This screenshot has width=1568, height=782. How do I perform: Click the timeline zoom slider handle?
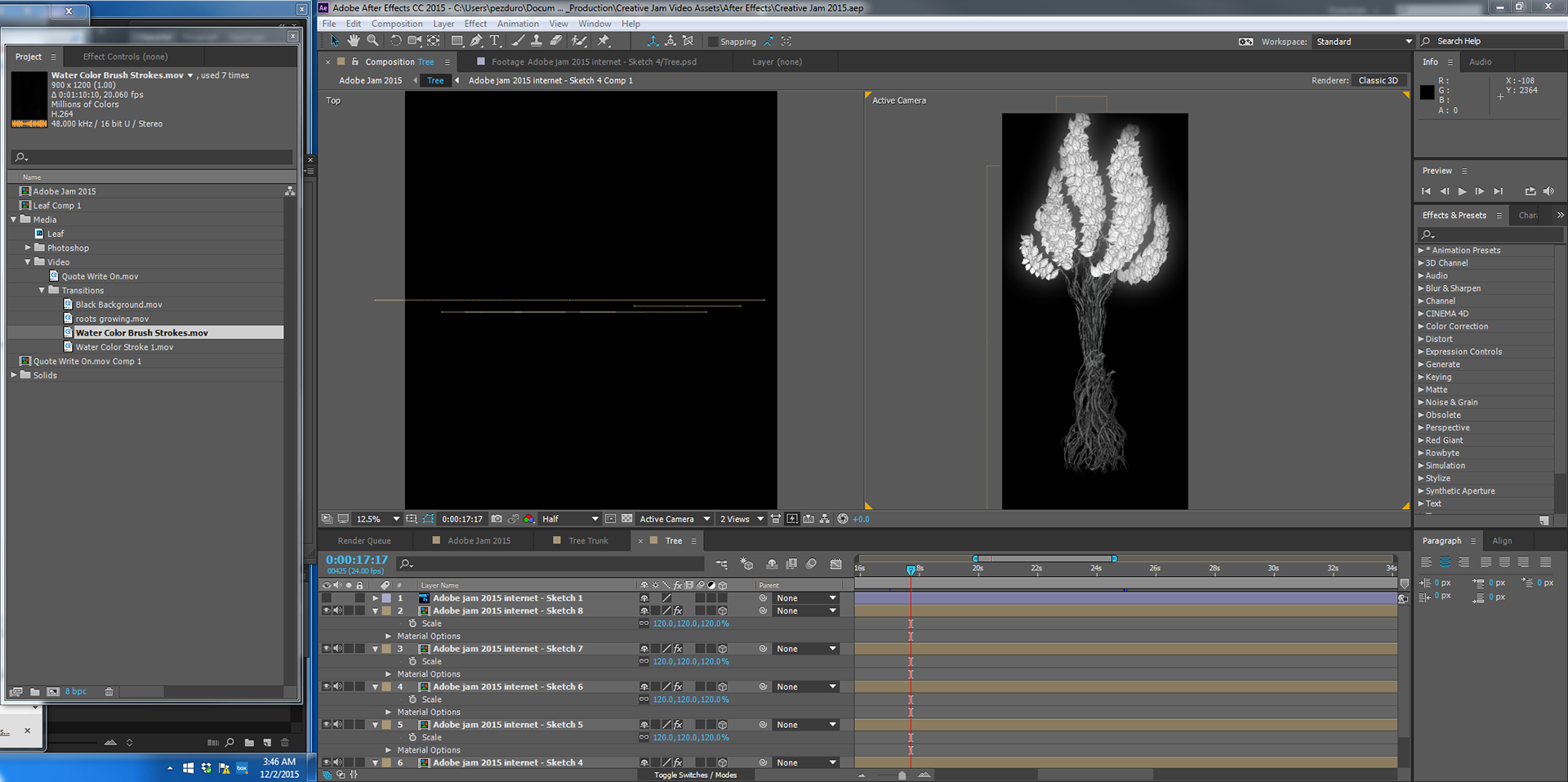click(x=902, y=775)
